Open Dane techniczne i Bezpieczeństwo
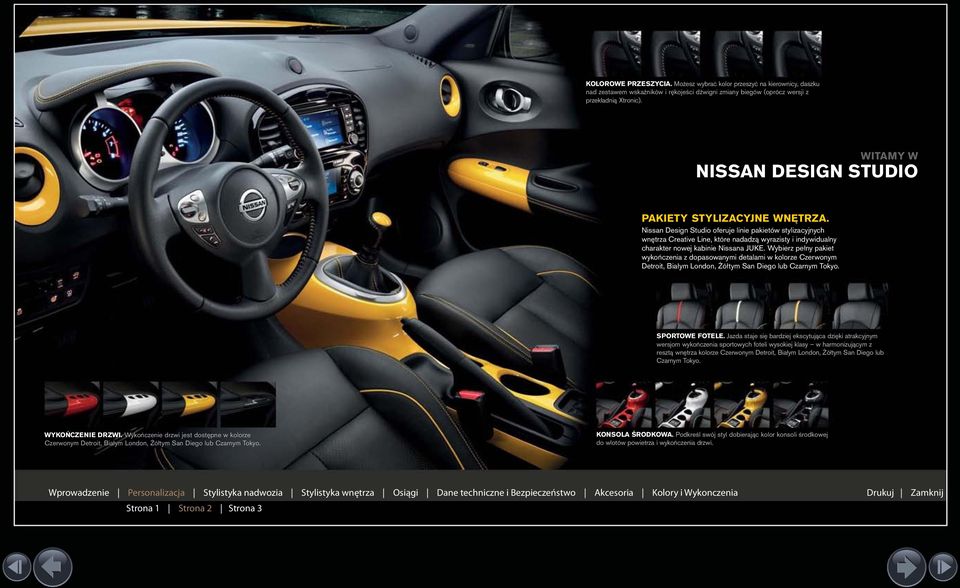This screenshot has width=960, height=588. pos(506,492)
